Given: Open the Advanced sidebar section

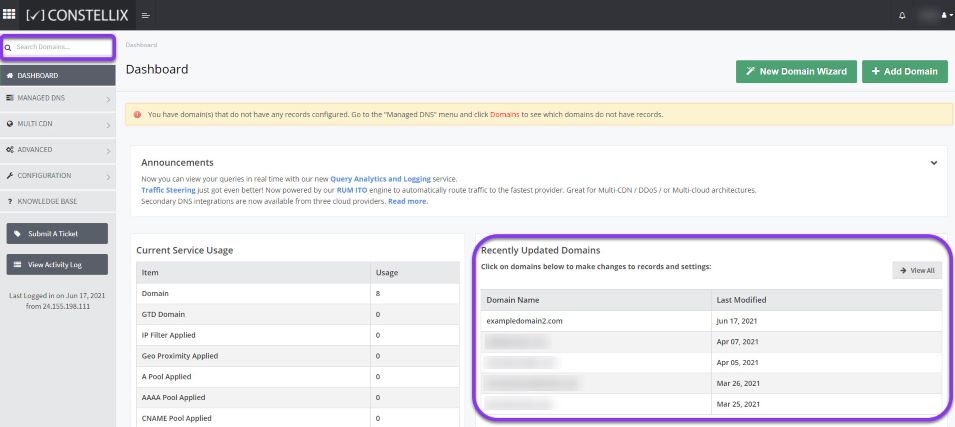Looking at the screenshot, I should (58, 150).
